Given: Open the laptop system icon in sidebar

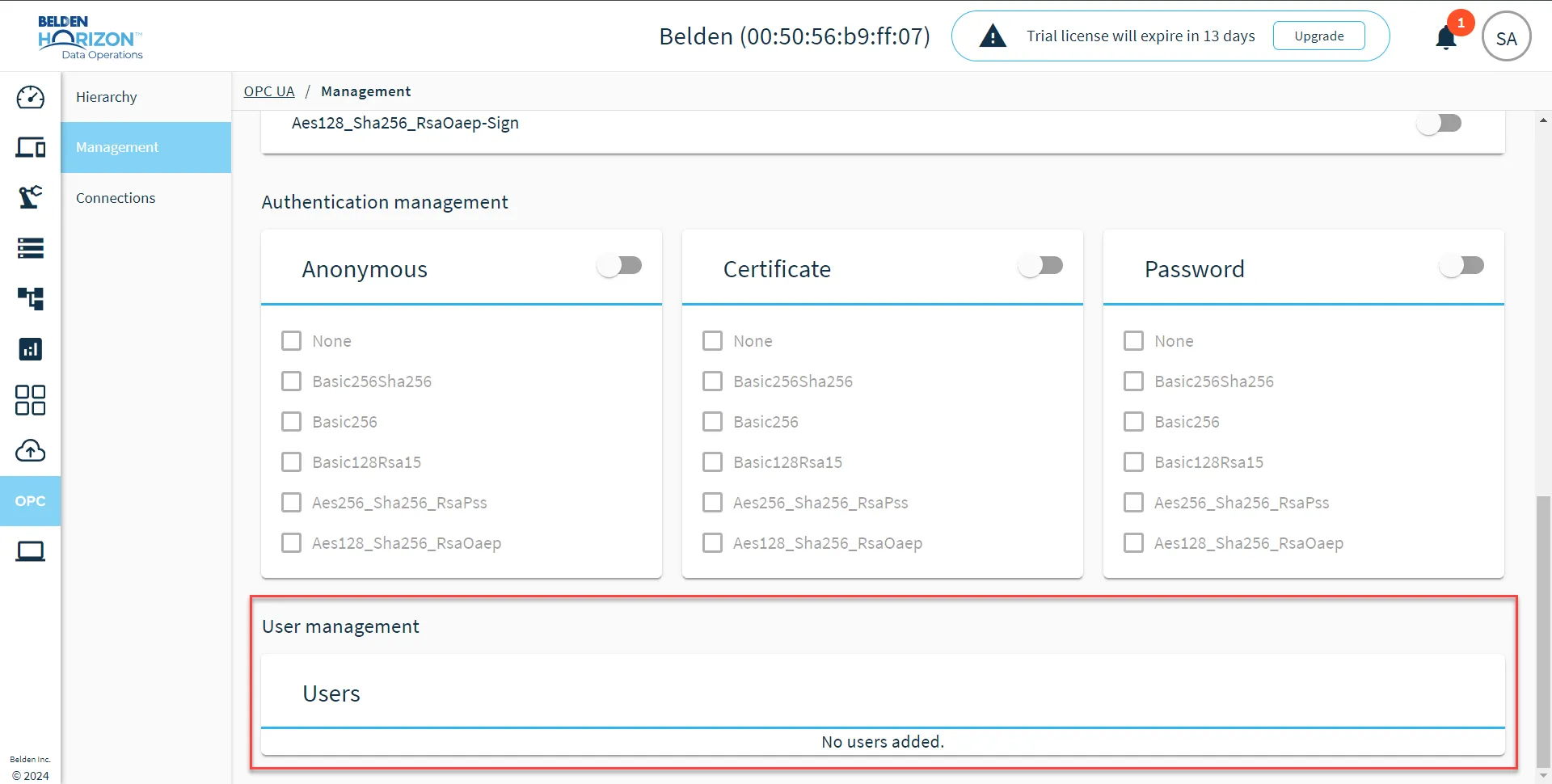Looking at the screenshot, I should tap(31, 551).
